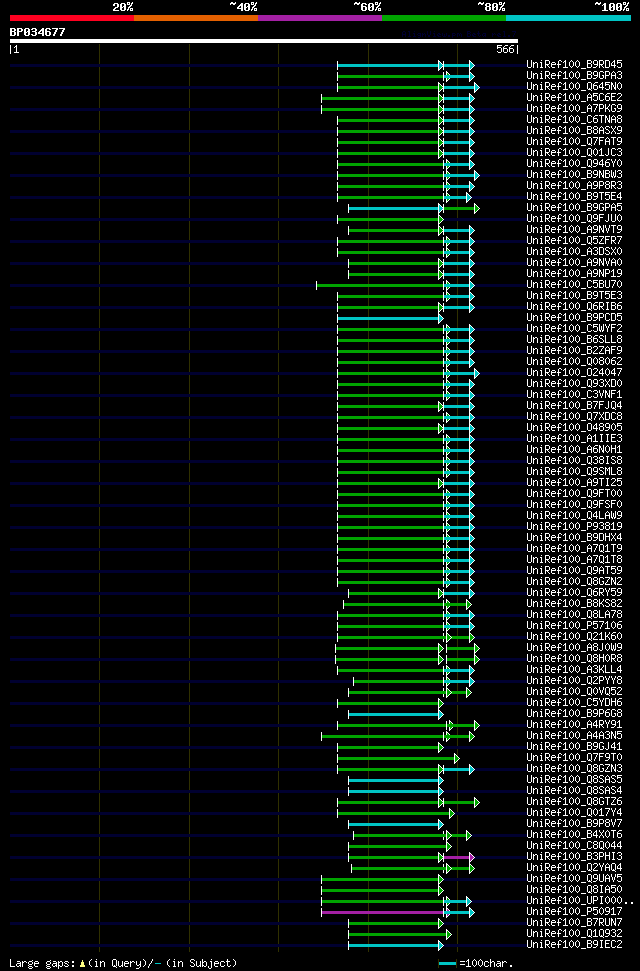This screenshot has width=640, height=971.
Task: Click the cyan alignment bar of UniRef100_B9PCD5
Action: 389,319
